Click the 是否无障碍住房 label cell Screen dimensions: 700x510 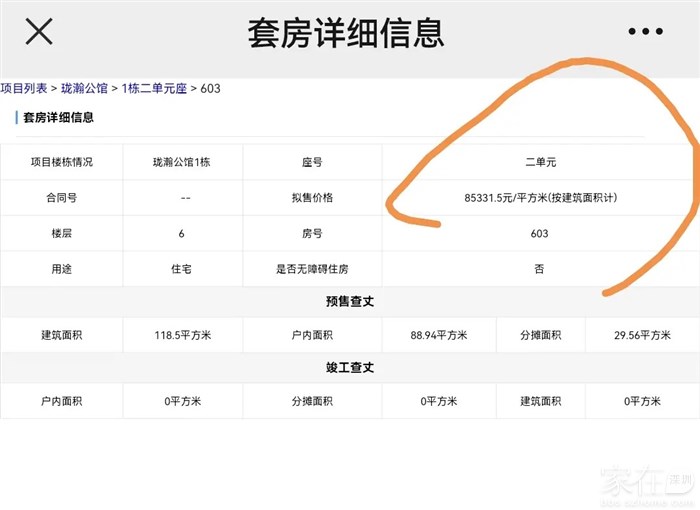(312, 270)
